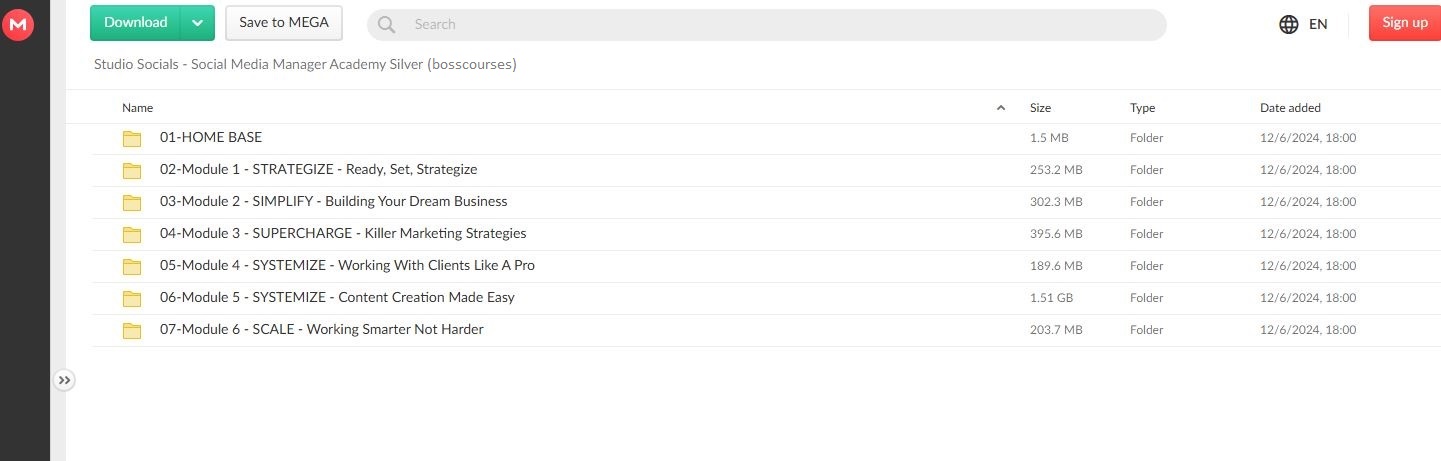
Task: Open 06-Module 5 Content Creation Made Easy folder
Action: click(x=337, y=298)
